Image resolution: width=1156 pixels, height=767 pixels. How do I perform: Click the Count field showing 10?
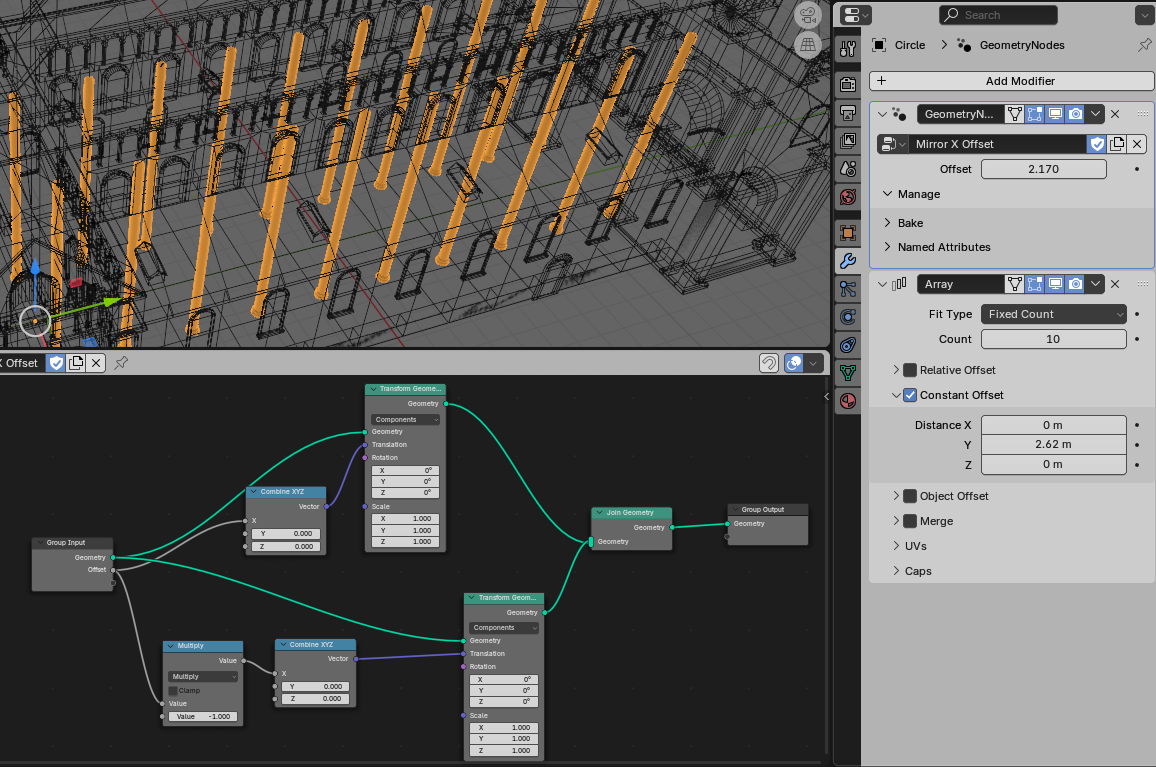1054,339
